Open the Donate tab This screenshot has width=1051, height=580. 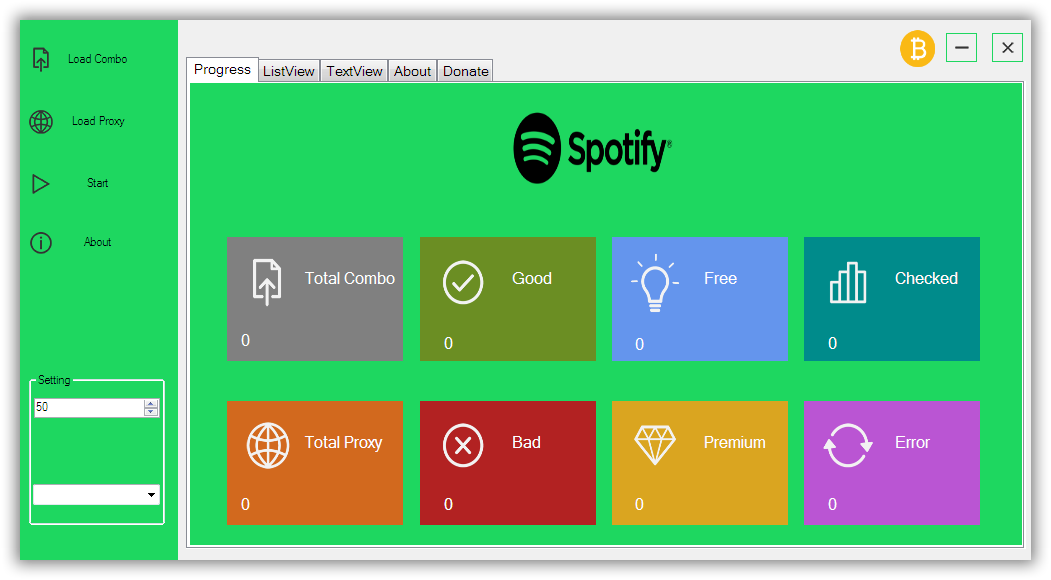[x=466, y=71]
